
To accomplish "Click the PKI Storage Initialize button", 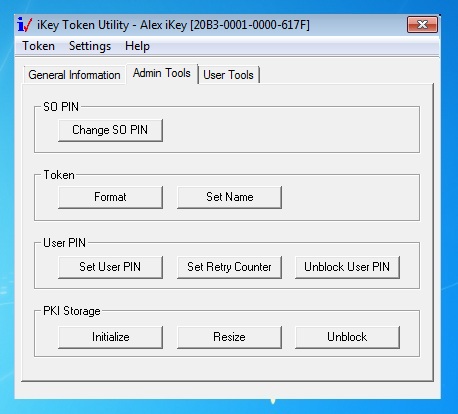I will point(110,337).
